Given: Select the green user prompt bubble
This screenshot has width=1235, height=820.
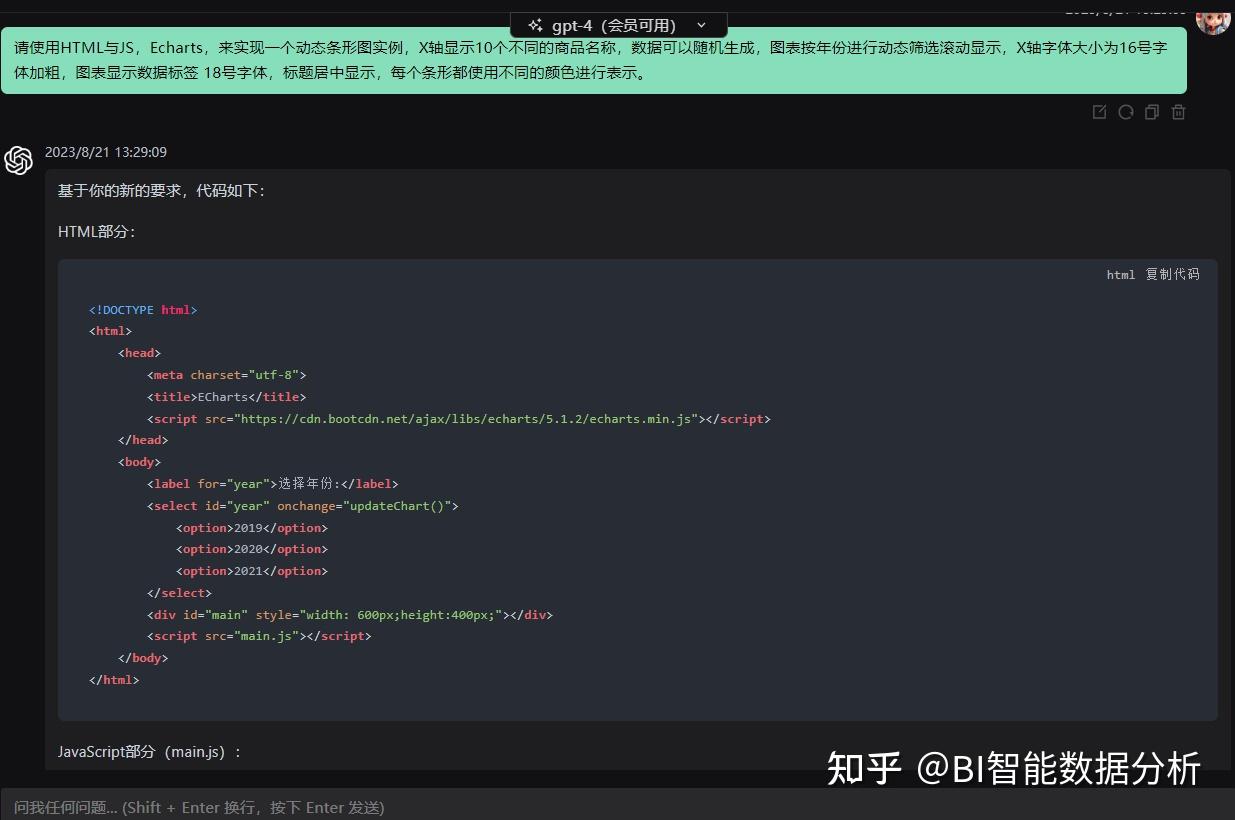Looking at the screenshot, I should pos(594,60).
